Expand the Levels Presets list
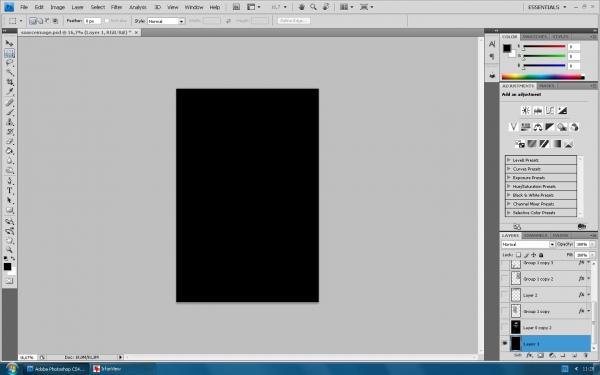 509,160
